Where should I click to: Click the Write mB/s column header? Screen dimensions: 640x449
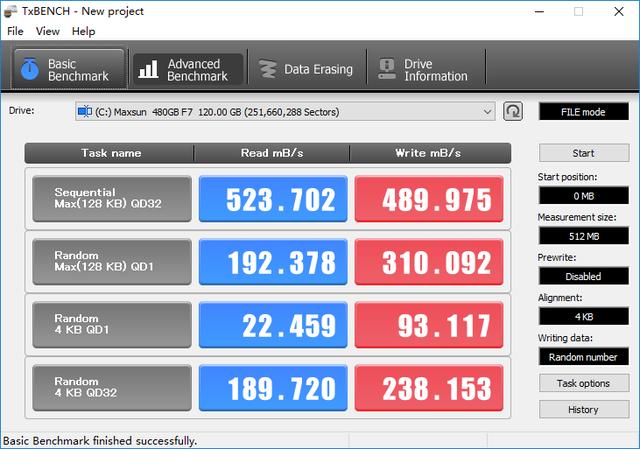[x=430, y=153]
